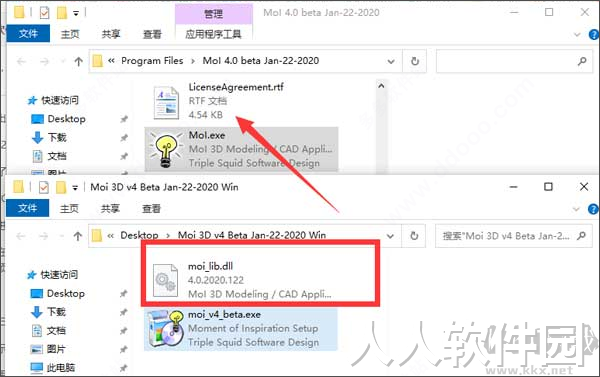
Task: Click the moi_v4_beta.exe setup disc icon
Action: coord(166,329)
